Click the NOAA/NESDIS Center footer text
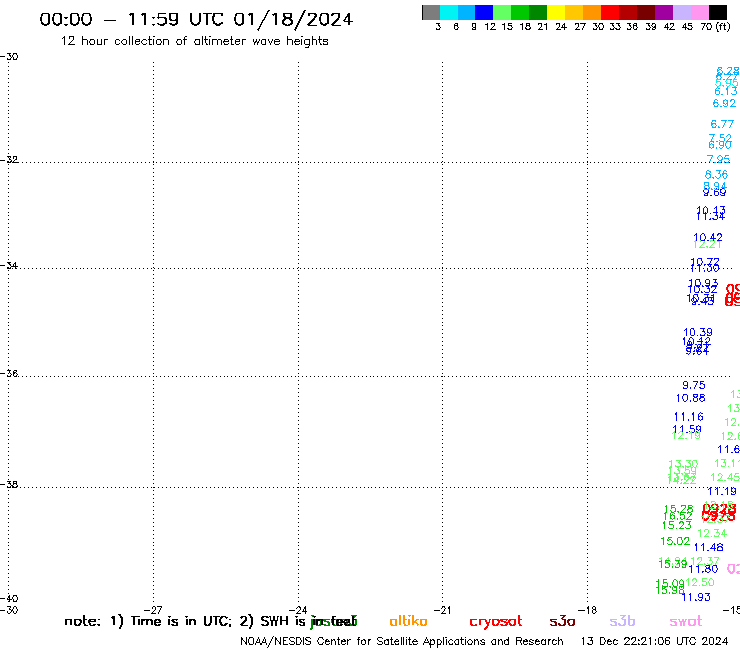 pos(402,642)
